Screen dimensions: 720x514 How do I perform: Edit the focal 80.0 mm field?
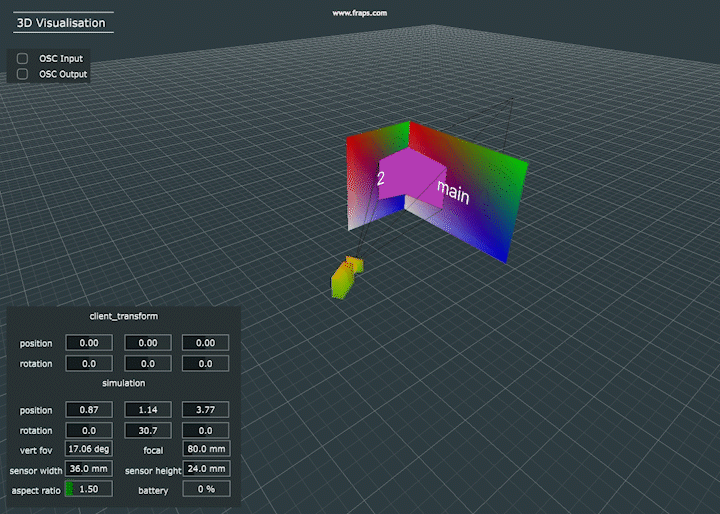207,448
